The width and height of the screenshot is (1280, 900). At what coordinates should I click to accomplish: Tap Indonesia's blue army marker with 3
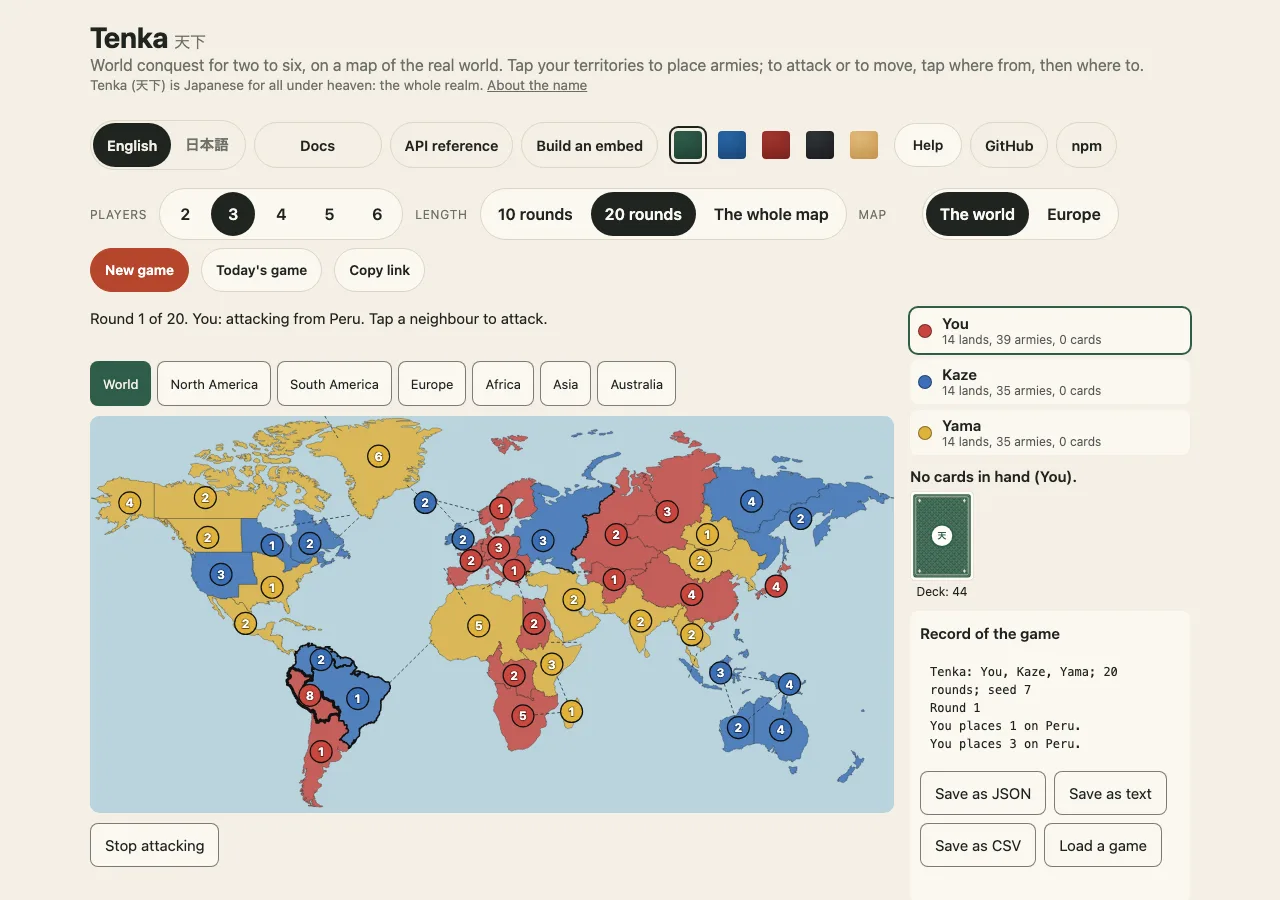click(720, 672)
